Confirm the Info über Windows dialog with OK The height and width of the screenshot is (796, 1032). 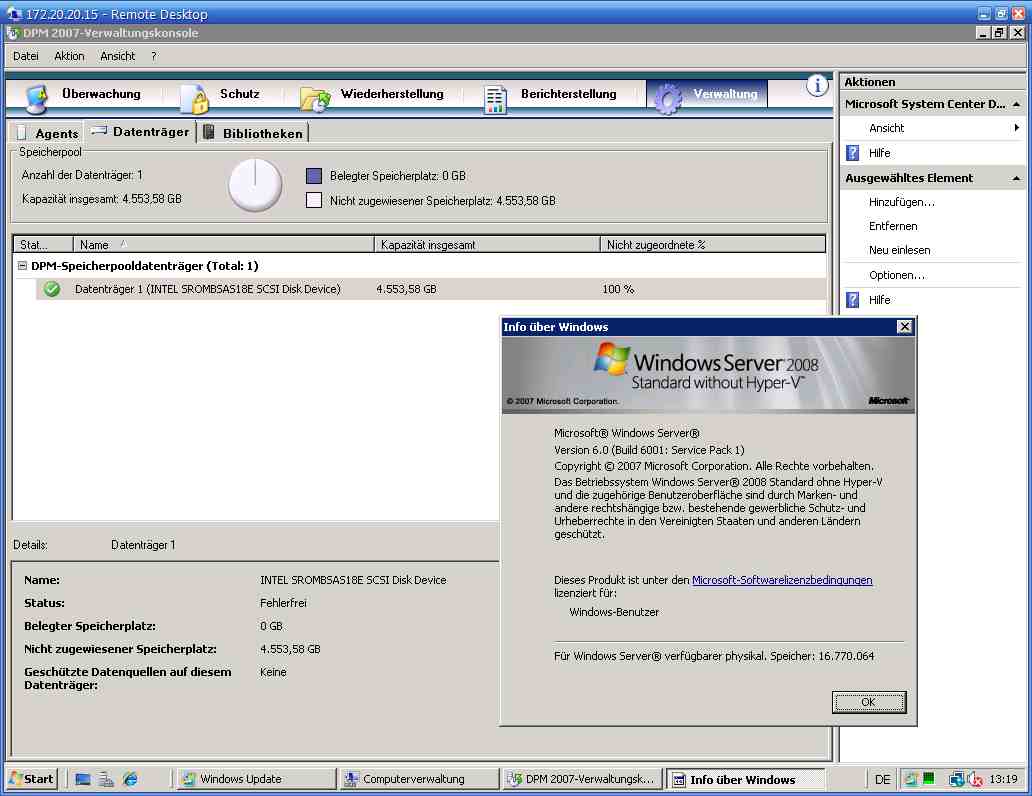click(x=868, y=702)
